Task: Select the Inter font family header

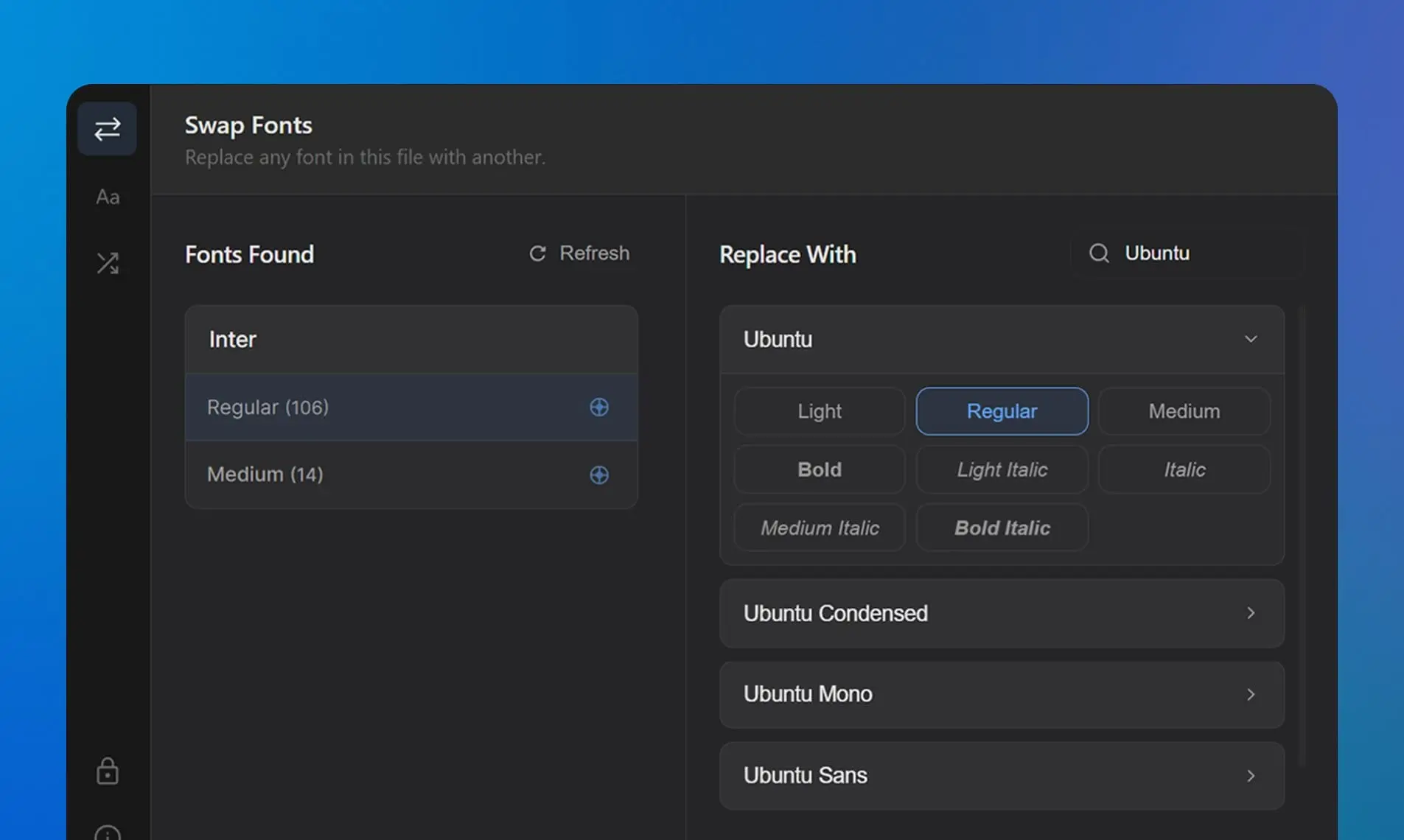Action: click(411, 339)
